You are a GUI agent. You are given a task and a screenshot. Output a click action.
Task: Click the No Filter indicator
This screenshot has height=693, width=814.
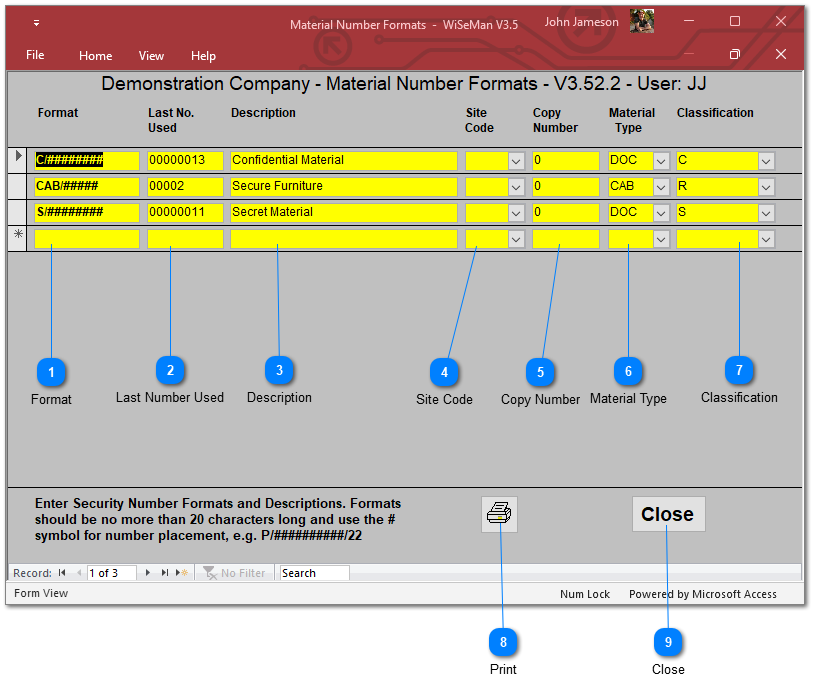click(x=235, y=573)
